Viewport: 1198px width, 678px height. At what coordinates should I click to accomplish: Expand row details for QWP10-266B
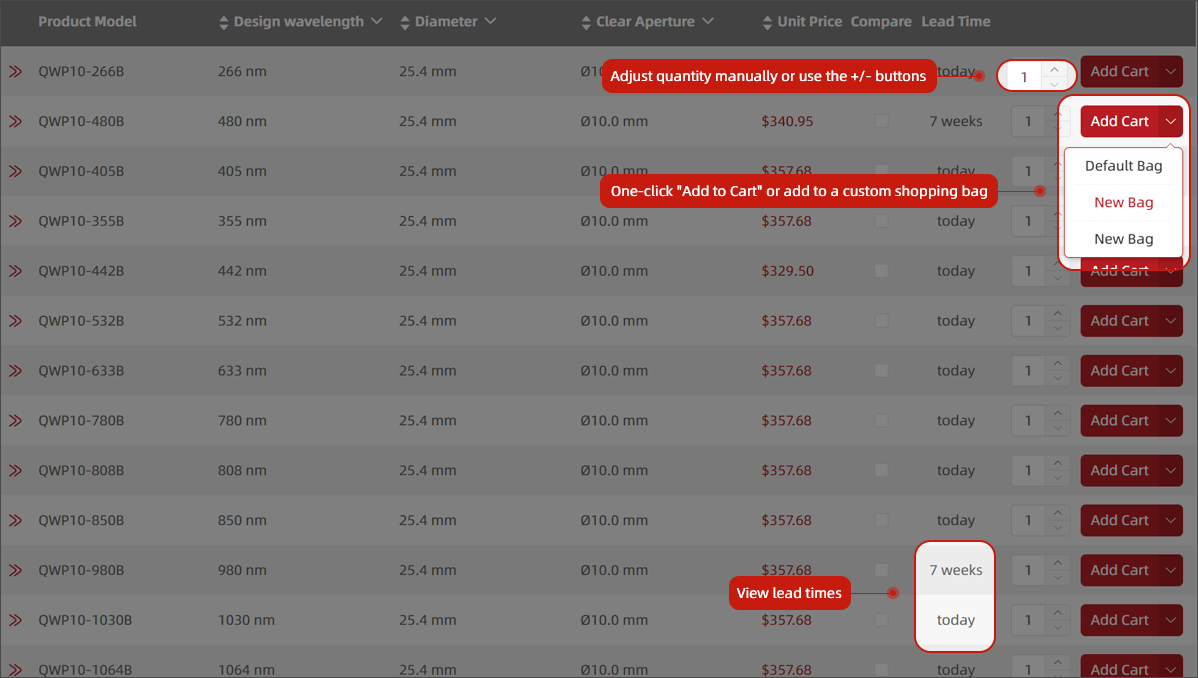click(x=15, y=72)
